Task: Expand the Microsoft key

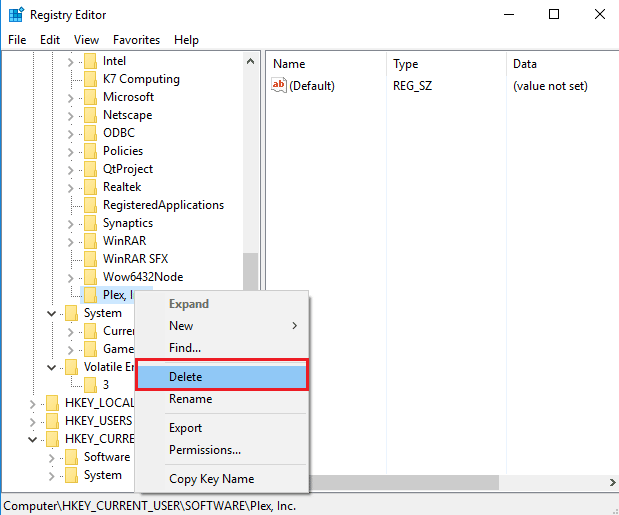Action: [71, 98]
